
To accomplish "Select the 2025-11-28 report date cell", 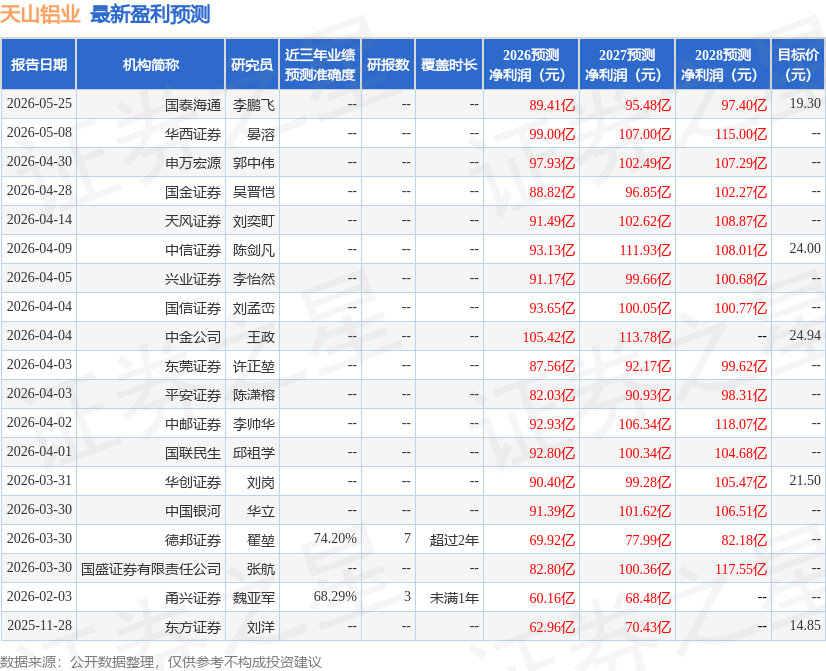I will tap(40, 625).
